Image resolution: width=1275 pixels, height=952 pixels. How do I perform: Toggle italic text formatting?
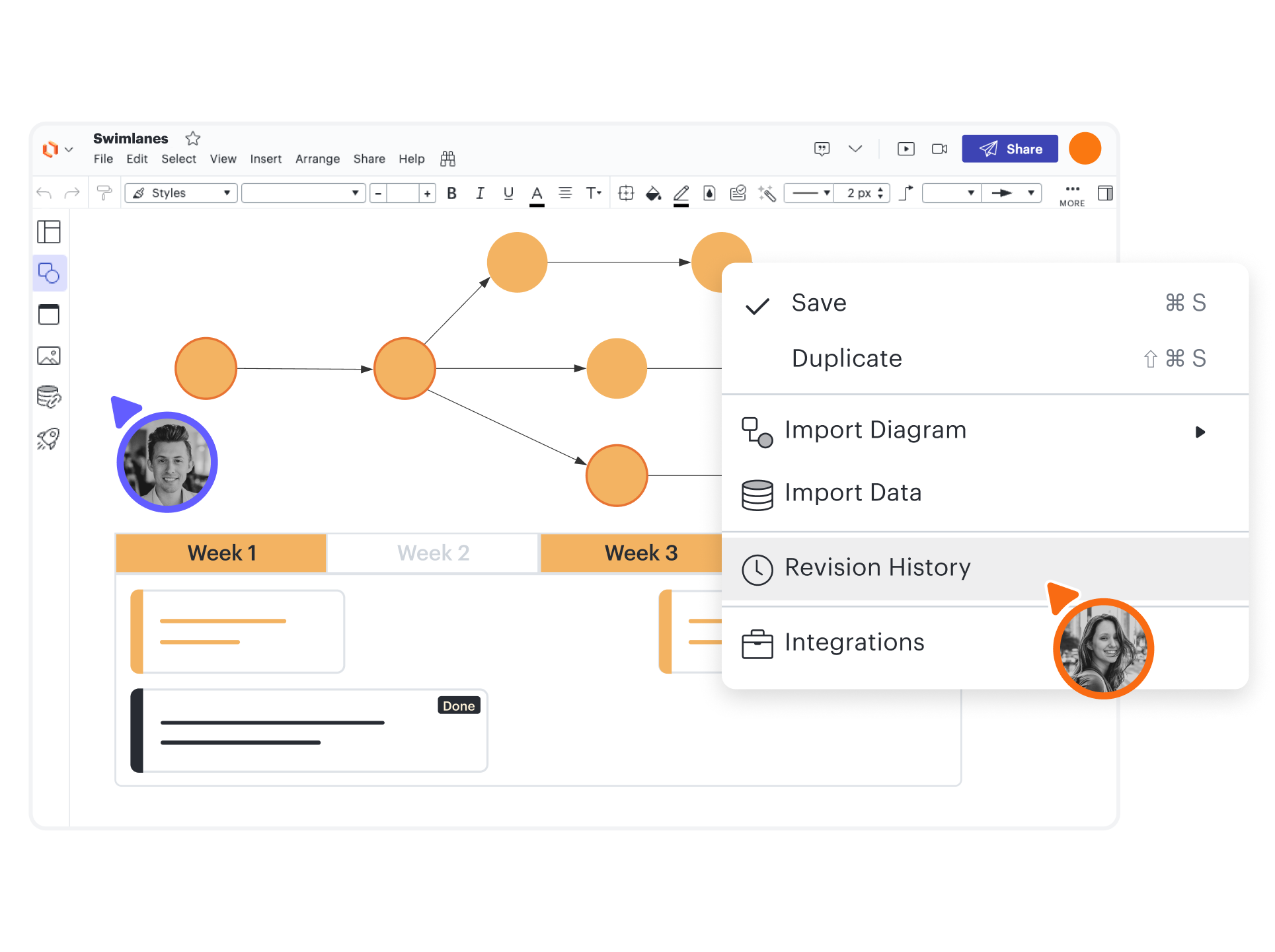(481, 193)
